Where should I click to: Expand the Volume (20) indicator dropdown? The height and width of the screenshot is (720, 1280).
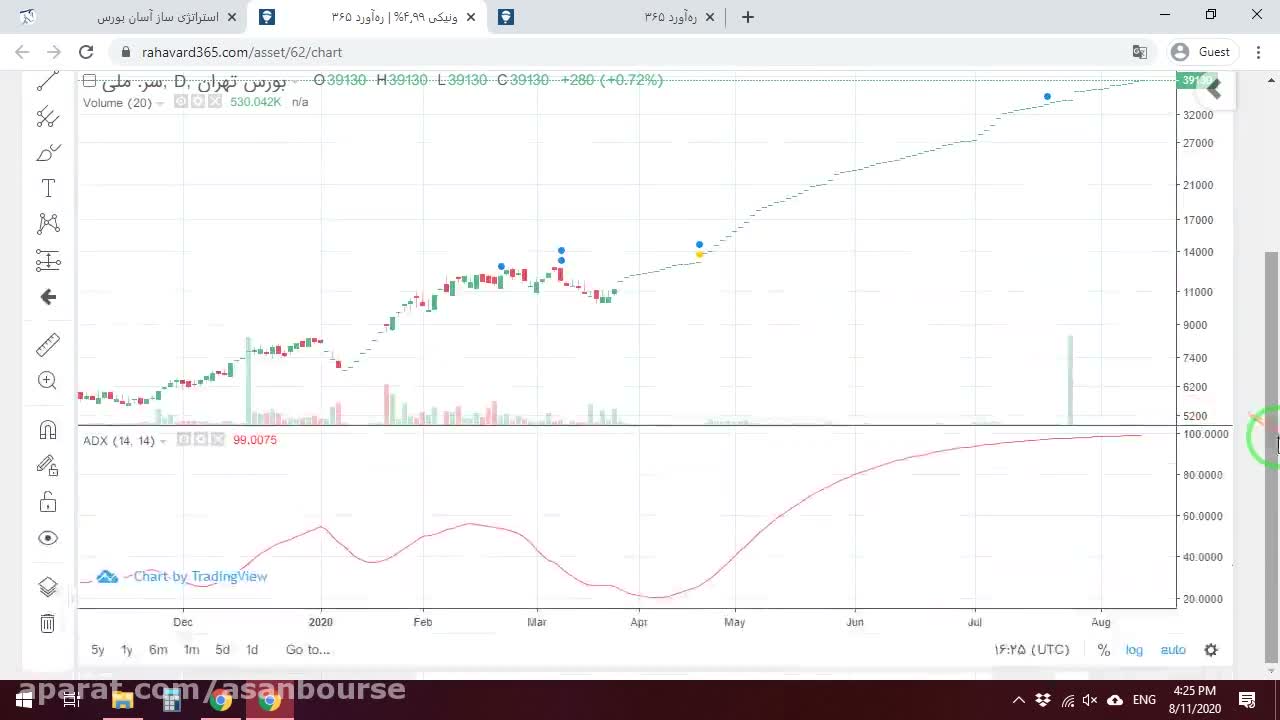tap(160, 103)
